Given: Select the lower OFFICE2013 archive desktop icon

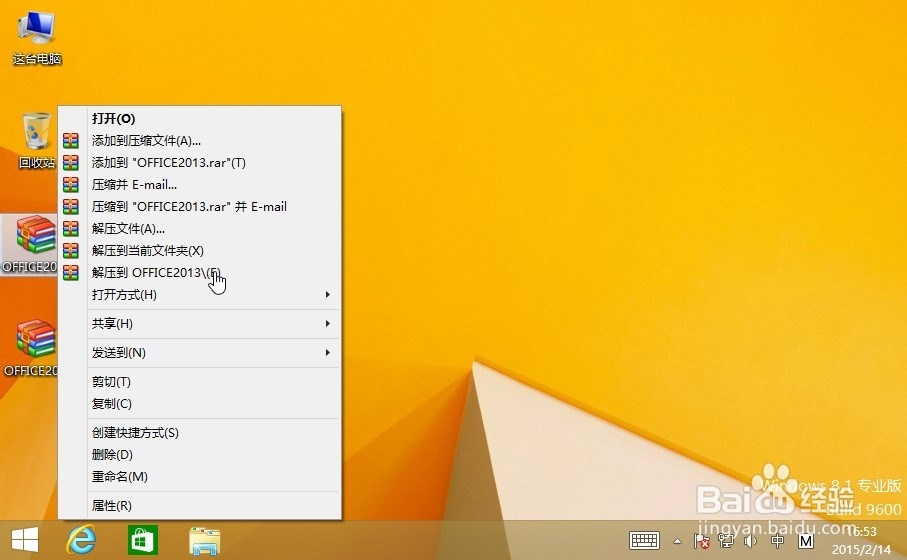Looking at the screenshot, I should point(30,348).
